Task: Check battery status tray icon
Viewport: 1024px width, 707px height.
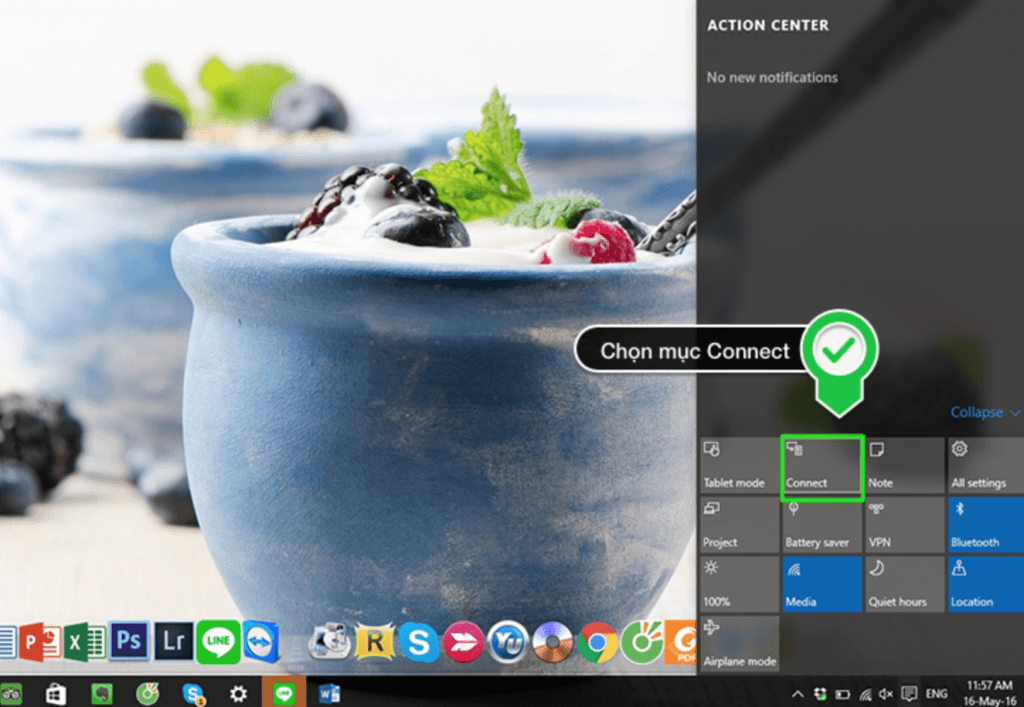Action: 843,694
